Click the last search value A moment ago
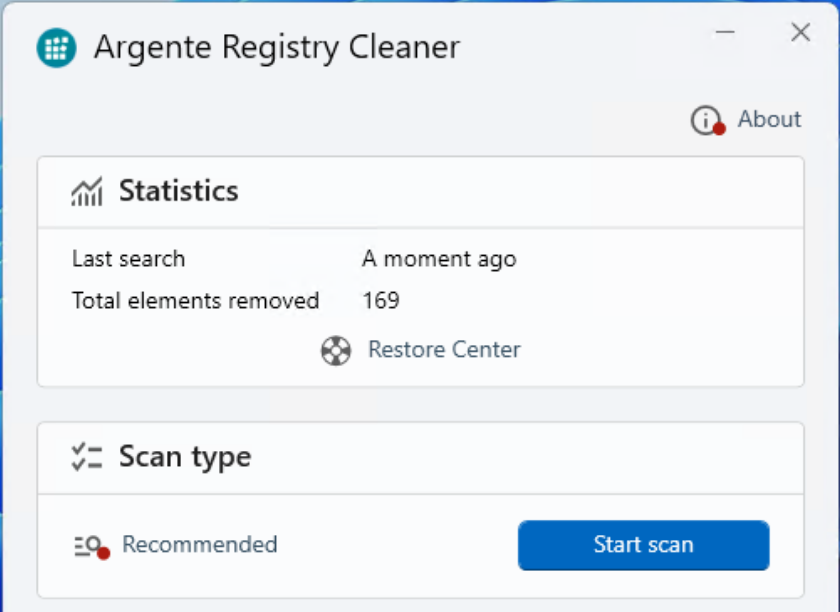This screenshot has width=840, height=612. (x=439, y=258)
